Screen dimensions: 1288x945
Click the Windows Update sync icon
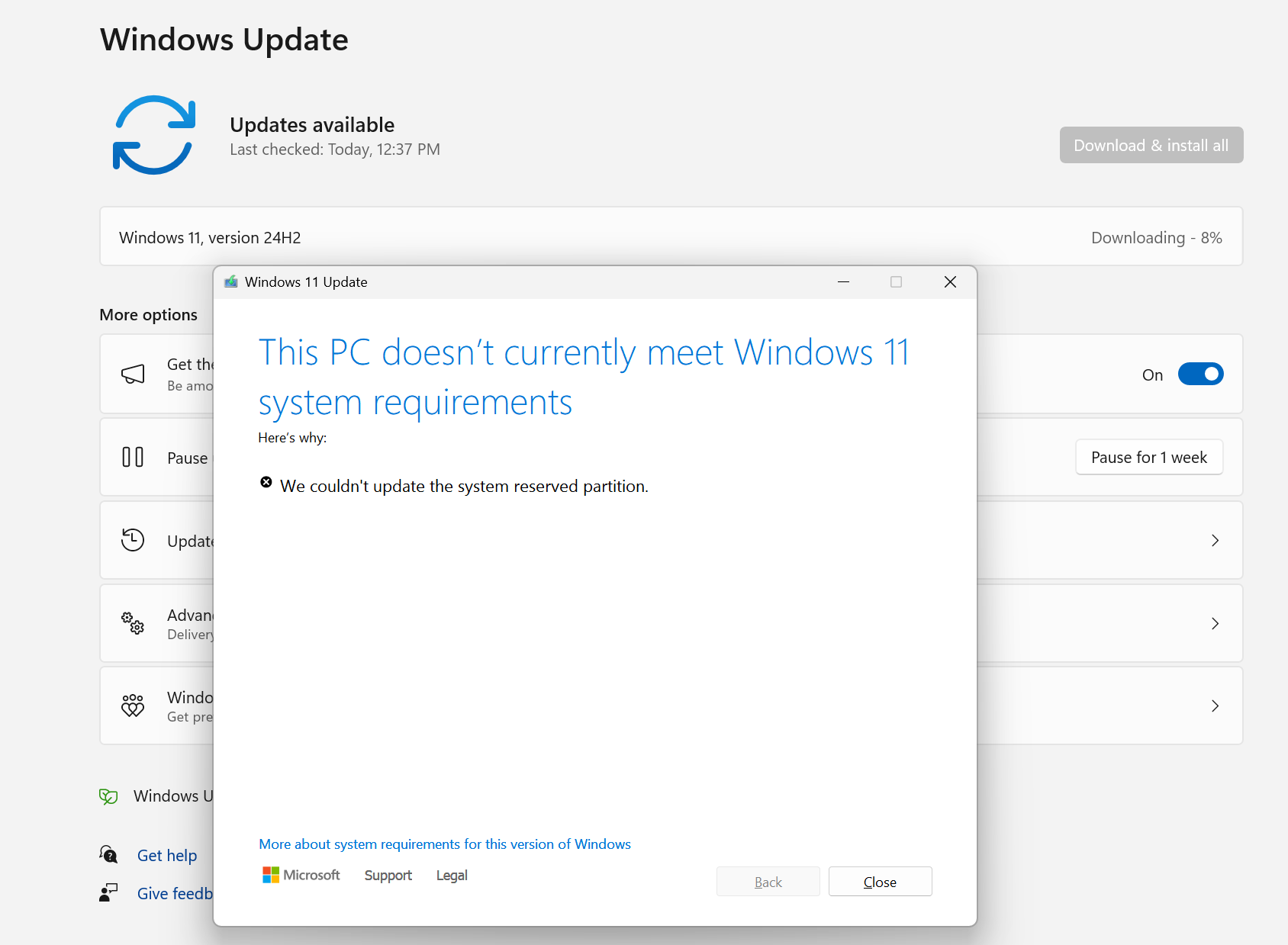[153, 135]
